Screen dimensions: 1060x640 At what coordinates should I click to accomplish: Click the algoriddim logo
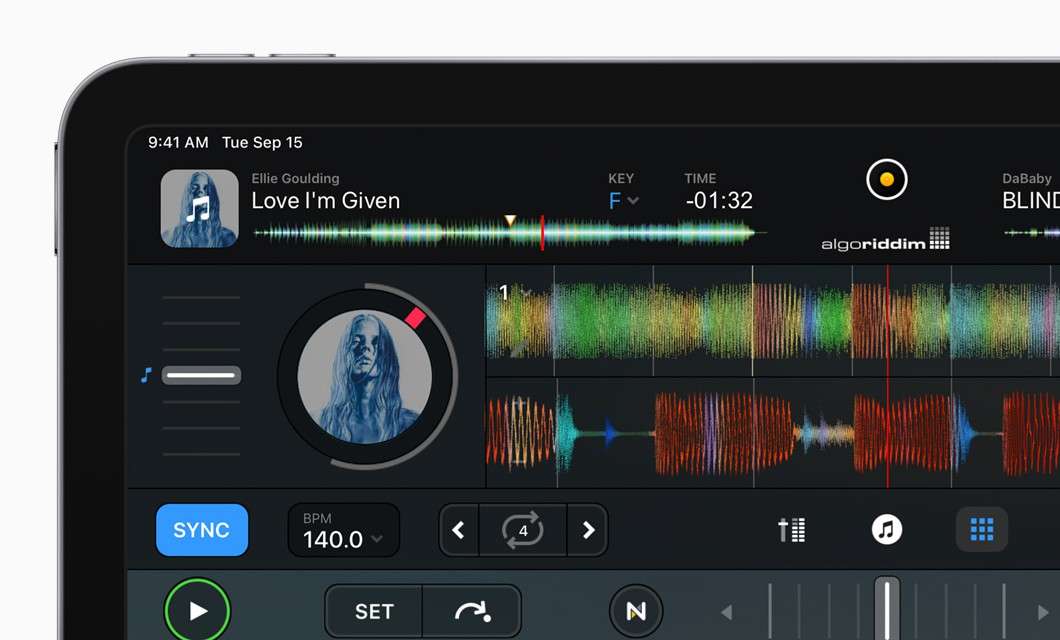pyautogui.click(x=884, y=241)
